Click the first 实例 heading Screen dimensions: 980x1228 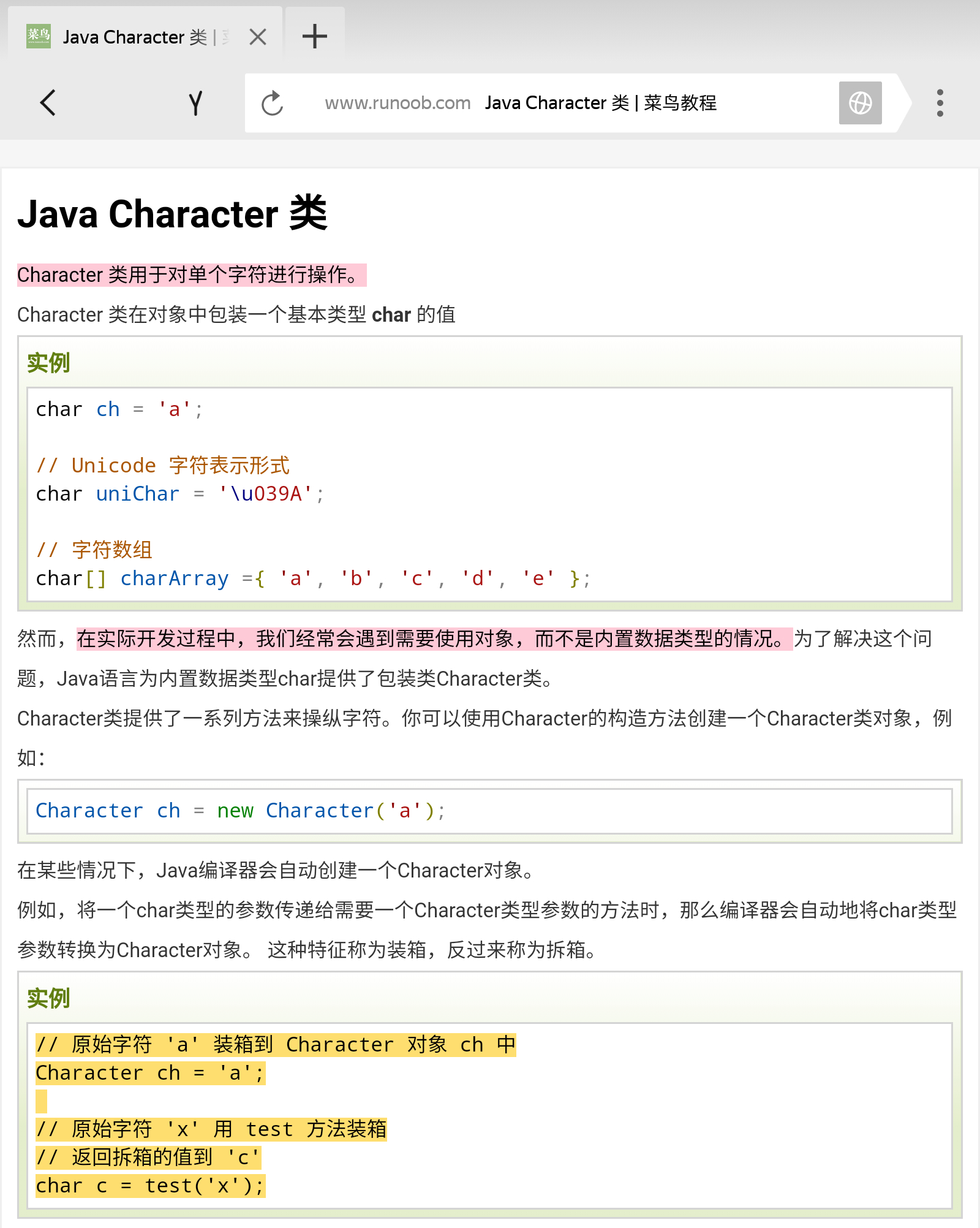coord(48,363)
